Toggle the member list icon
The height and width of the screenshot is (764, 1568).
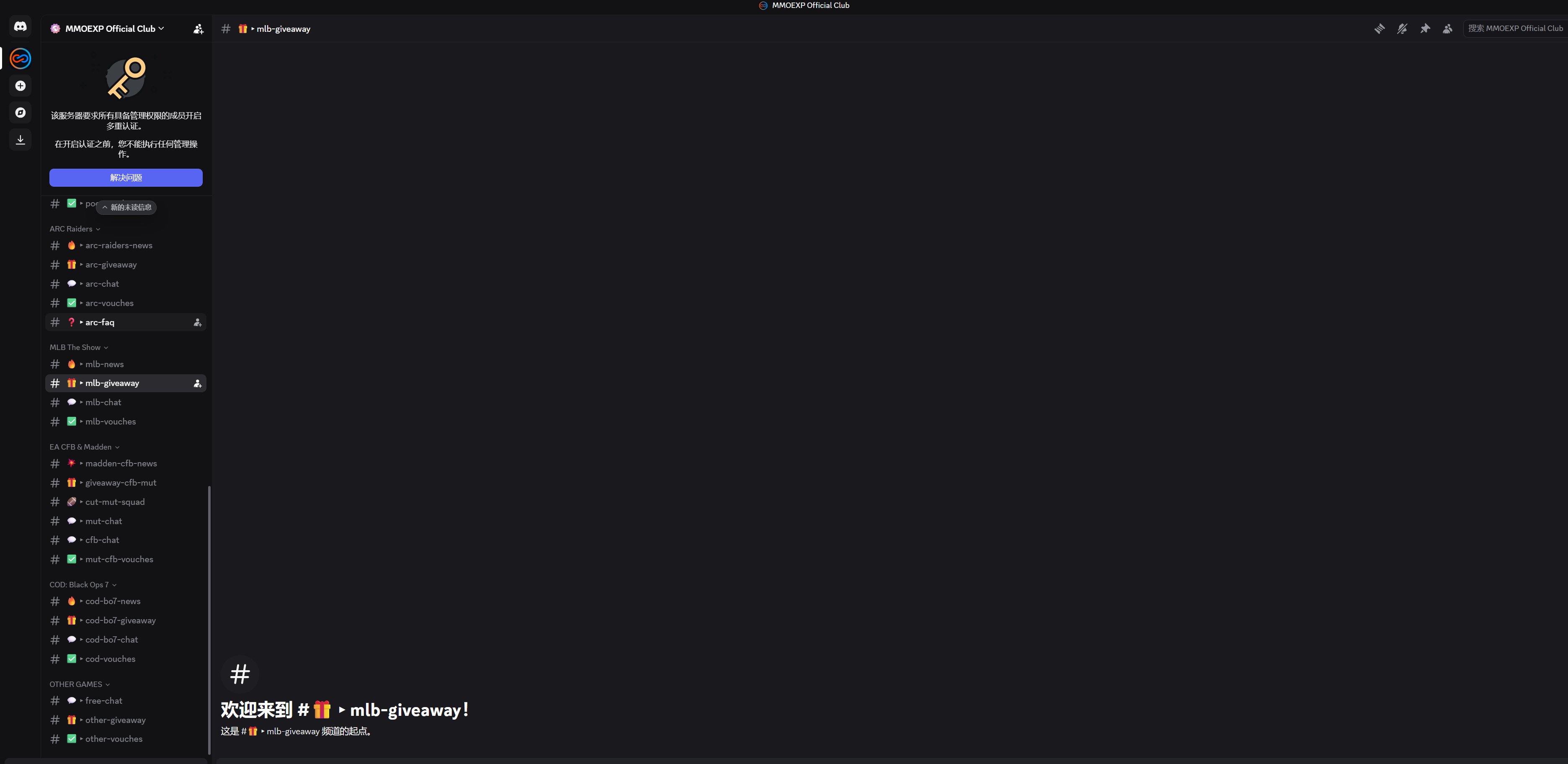[x=1447, y=28]
